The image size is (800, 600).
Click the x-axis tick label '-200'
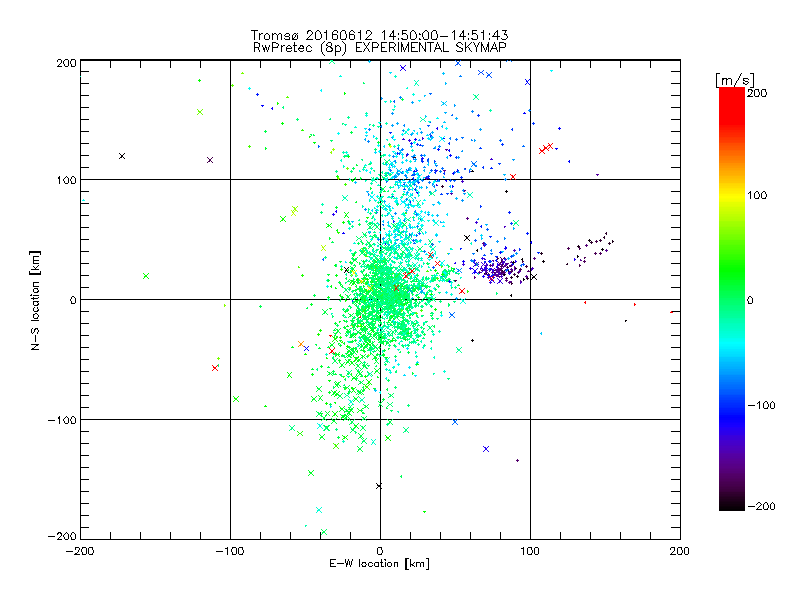tap(80, 551)
